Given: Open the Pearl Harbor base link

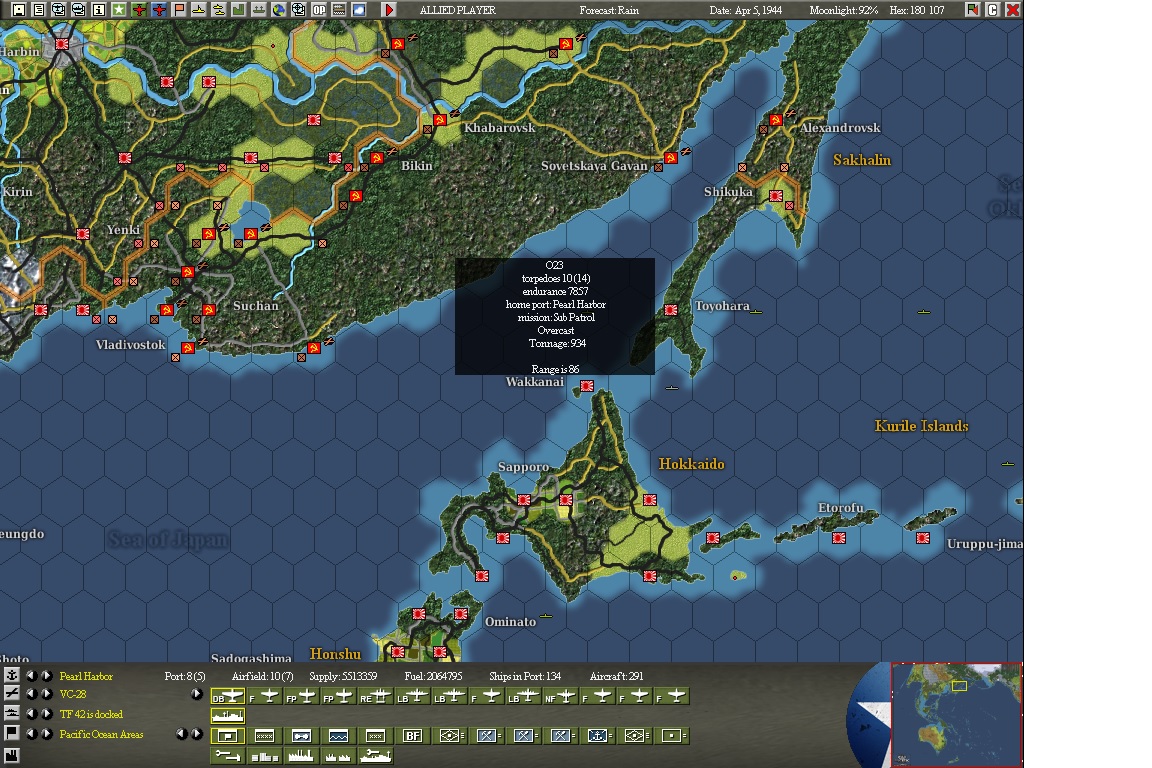Looking at the screenshot, I should (86, 676).
